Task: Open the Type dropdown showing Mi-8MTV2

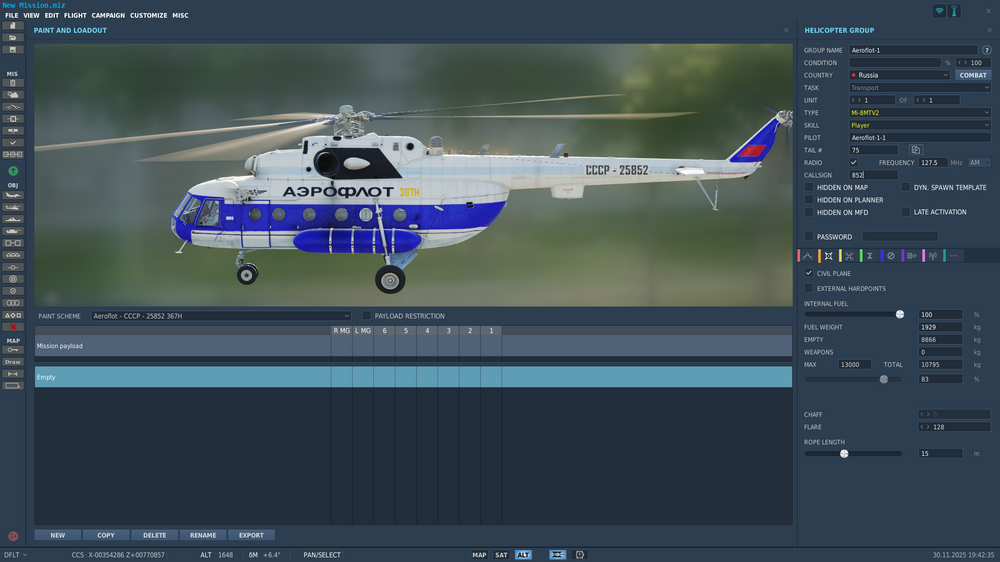Action: coord(920,112)
